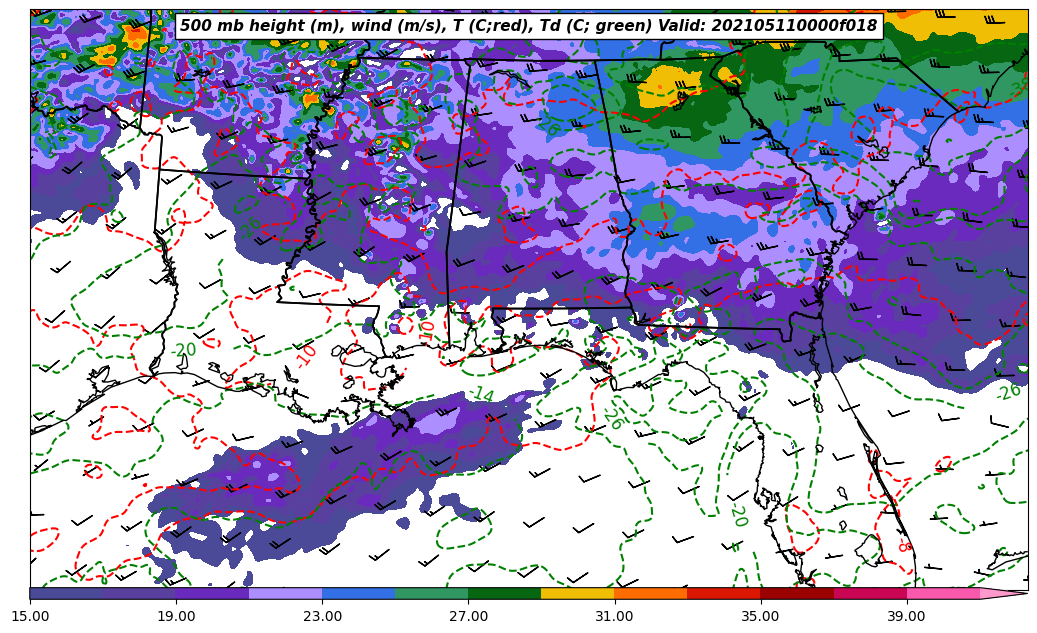Select the 35.00 colorbar tick label
1037x633 pixels.
[x=760, y=616]
